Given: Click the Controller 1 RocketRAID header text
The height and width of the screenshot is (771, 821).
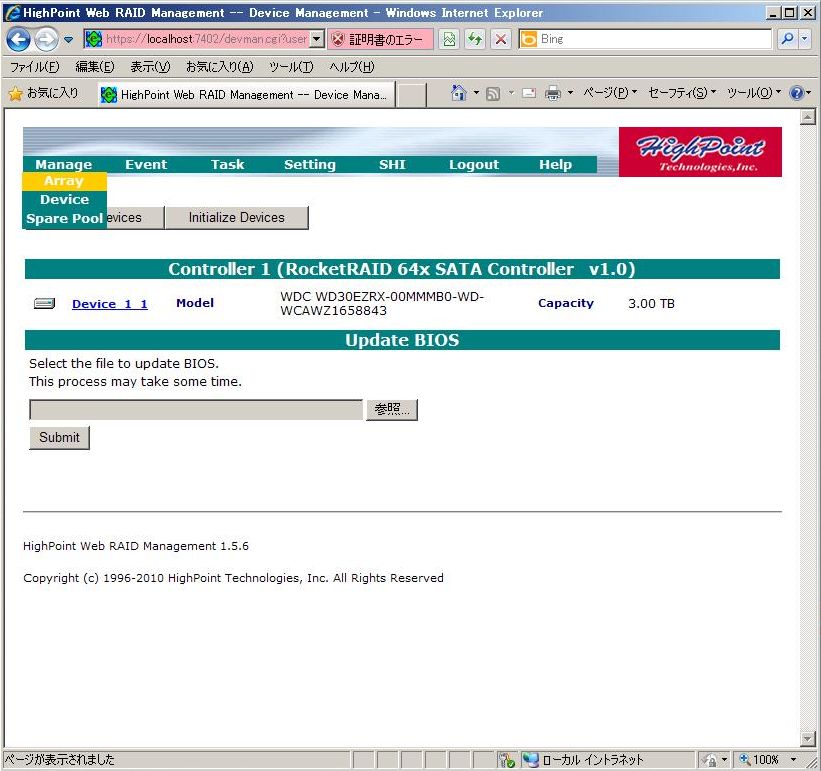Looking at the screenshot, I should [402, 269].
